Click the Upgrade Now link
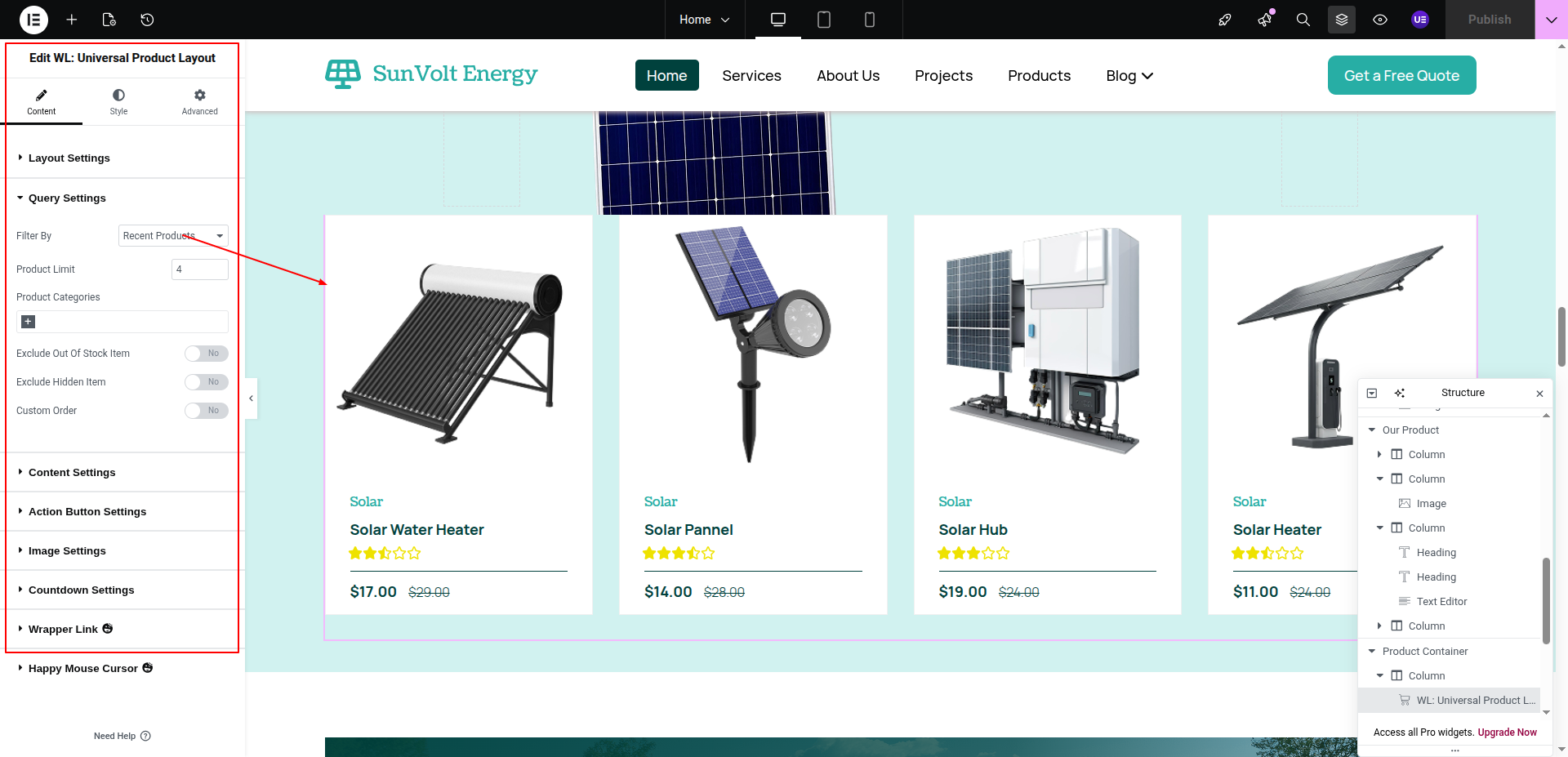 (1507, 733)
